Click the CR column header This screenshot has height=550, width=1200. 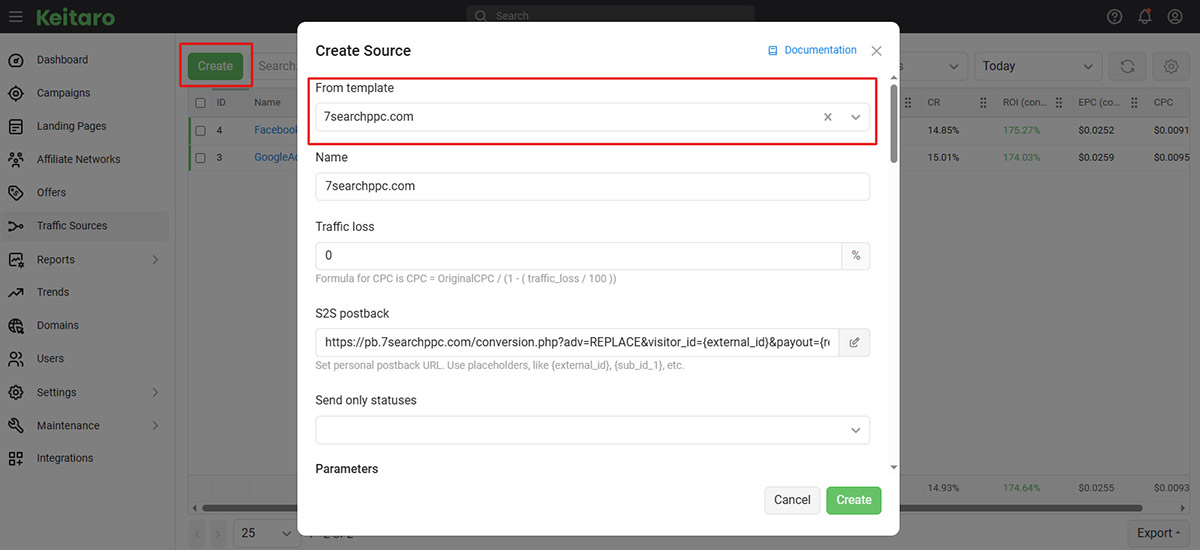point(934,103)
